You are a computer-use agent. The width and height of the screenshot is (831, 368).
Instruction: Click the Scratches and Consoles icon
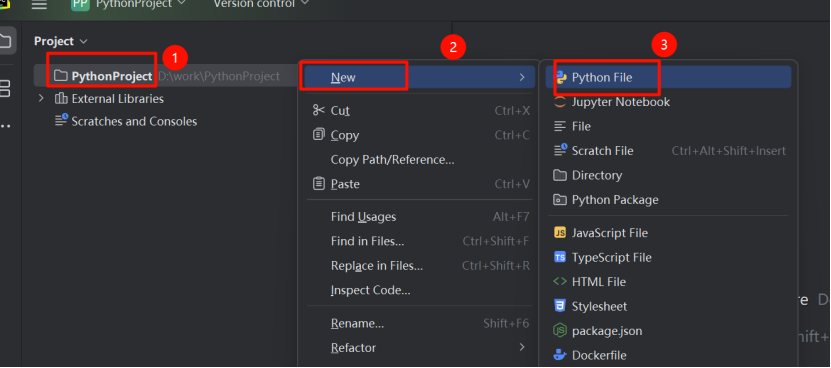point(61,120)
